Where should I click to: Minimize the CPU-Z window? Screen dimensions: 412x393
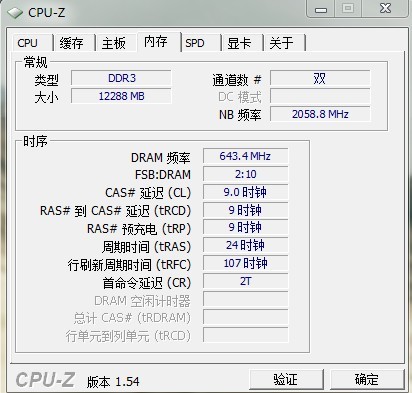coord(321,9)
